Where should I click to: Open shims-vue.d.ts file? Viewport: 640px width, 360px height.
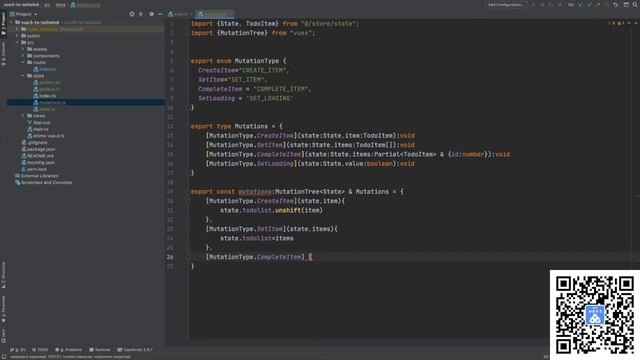tap(46, 136)
